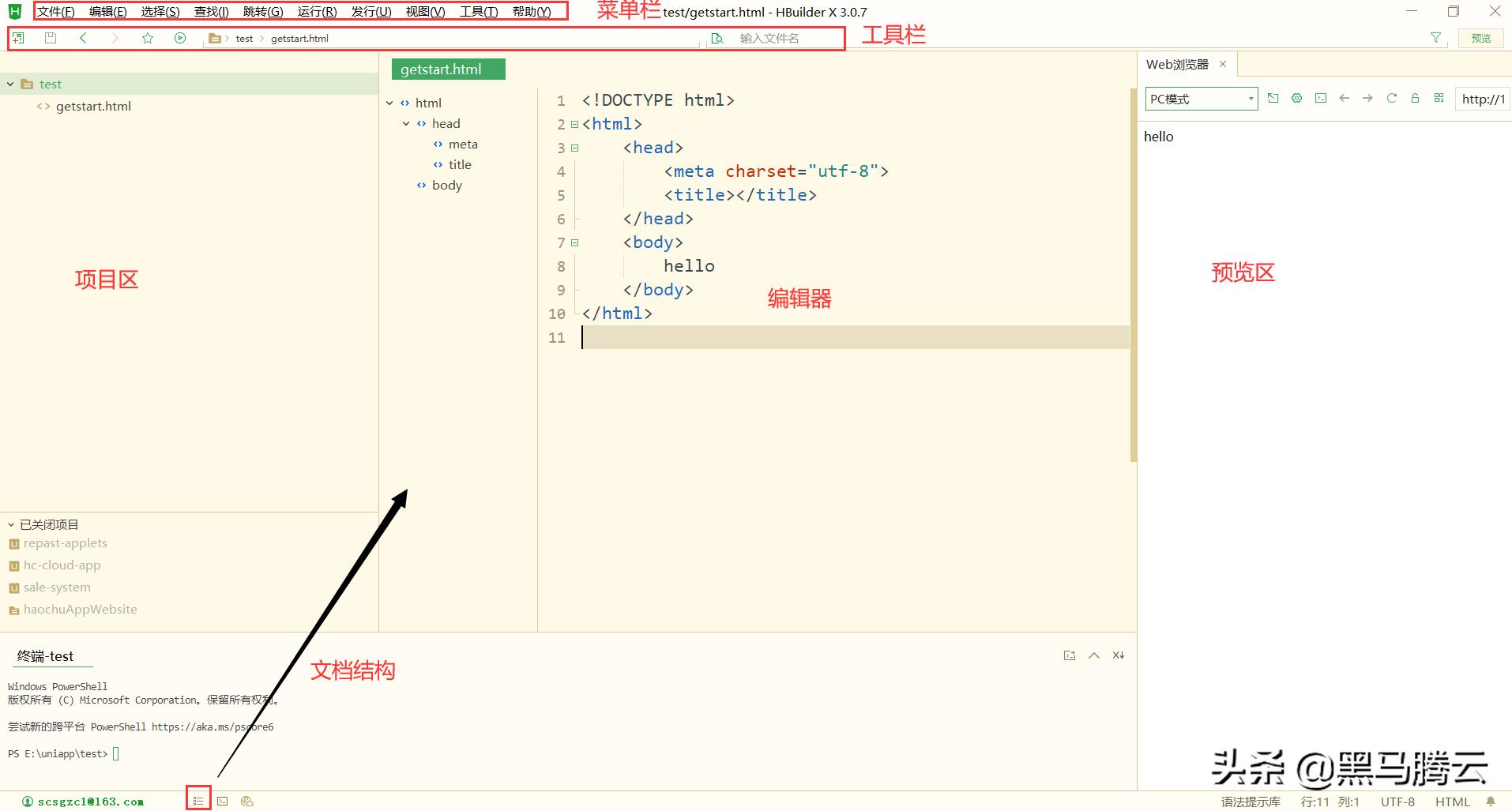Click 语法提示库 in the status bar
1512x811 pixels.
coord(1250,802)
